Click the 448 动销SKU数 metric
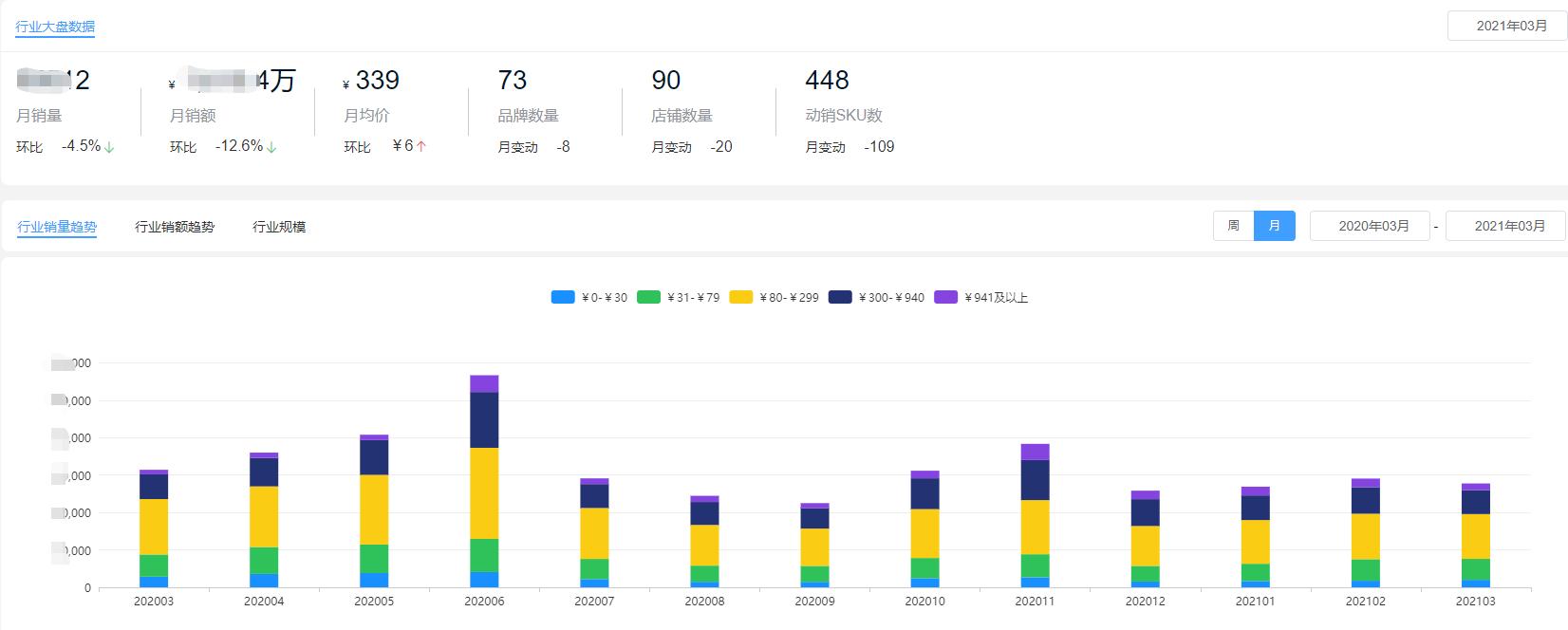This screenshot has width=1568, height=630. [x=827, y=81]
